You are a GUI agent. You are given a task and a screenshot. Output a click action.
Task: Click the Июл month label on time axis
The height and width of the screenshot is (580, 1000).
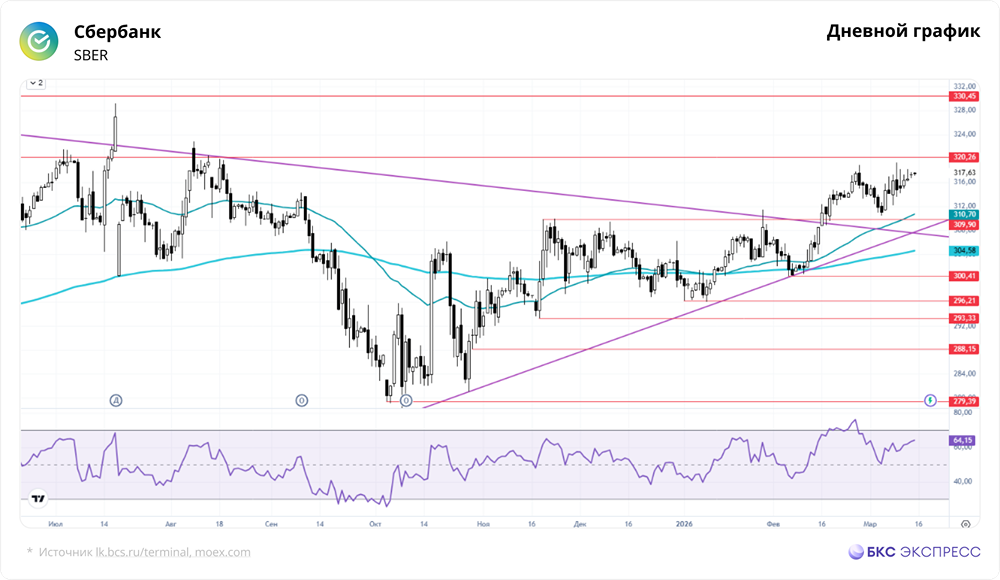click(x=55, y=524)
